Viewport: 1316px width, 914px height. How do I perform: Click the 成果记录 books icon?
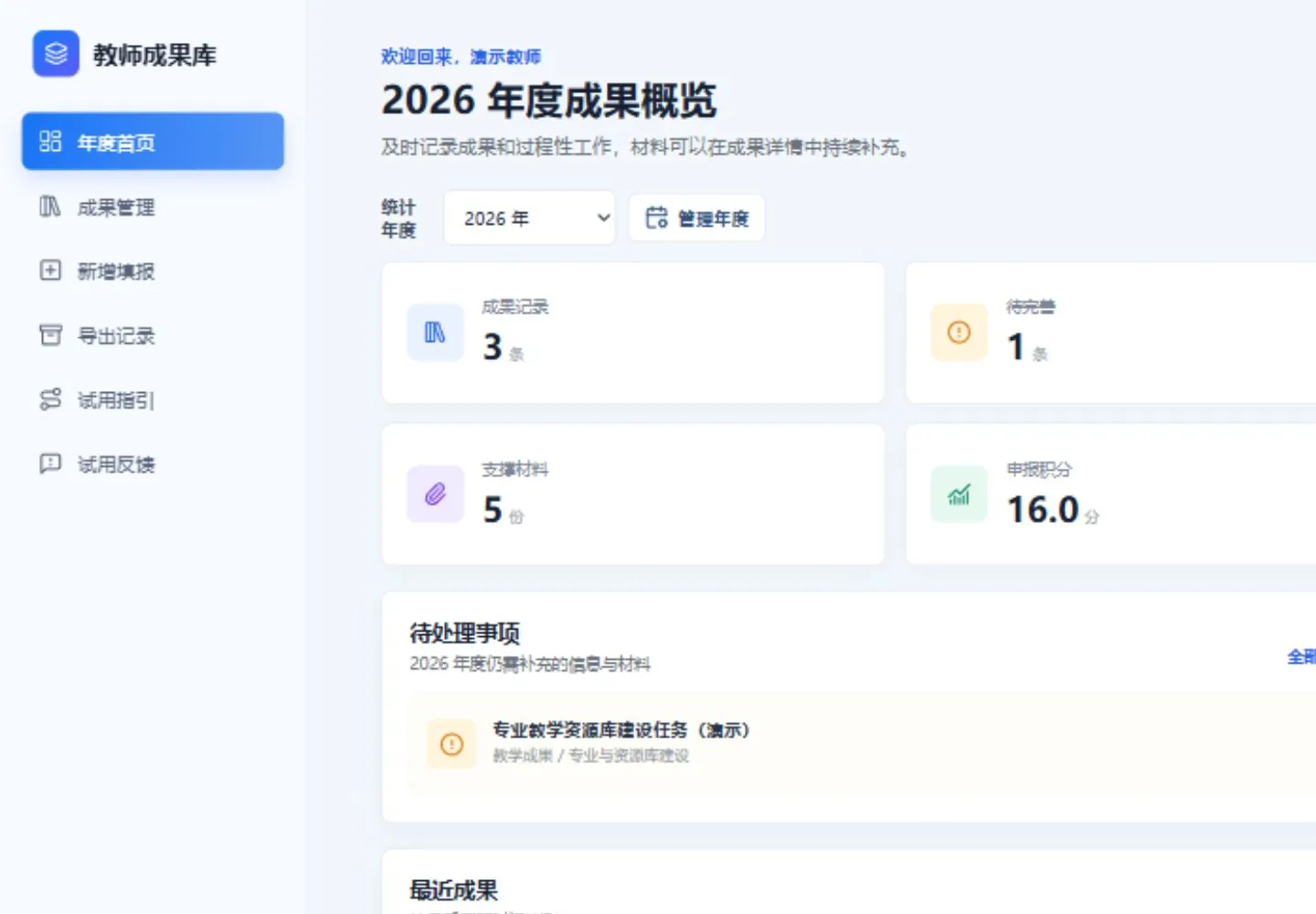(435, 333)
